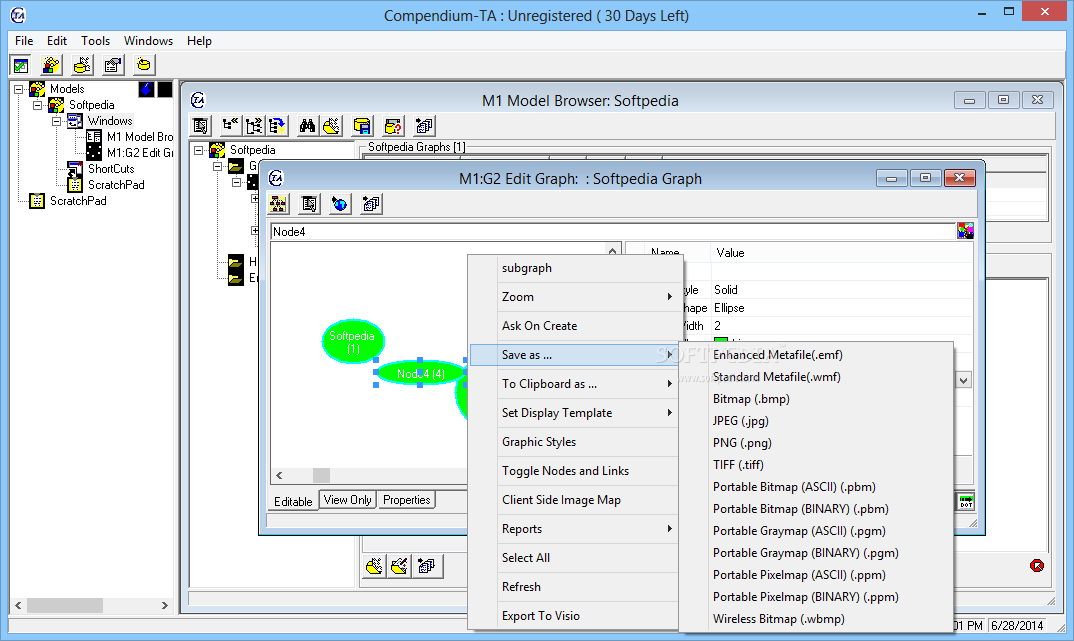This screenshot has height=641, width=1074.
Task: Click the properties sheet icon in main toolbar
Action: [113, 65]
